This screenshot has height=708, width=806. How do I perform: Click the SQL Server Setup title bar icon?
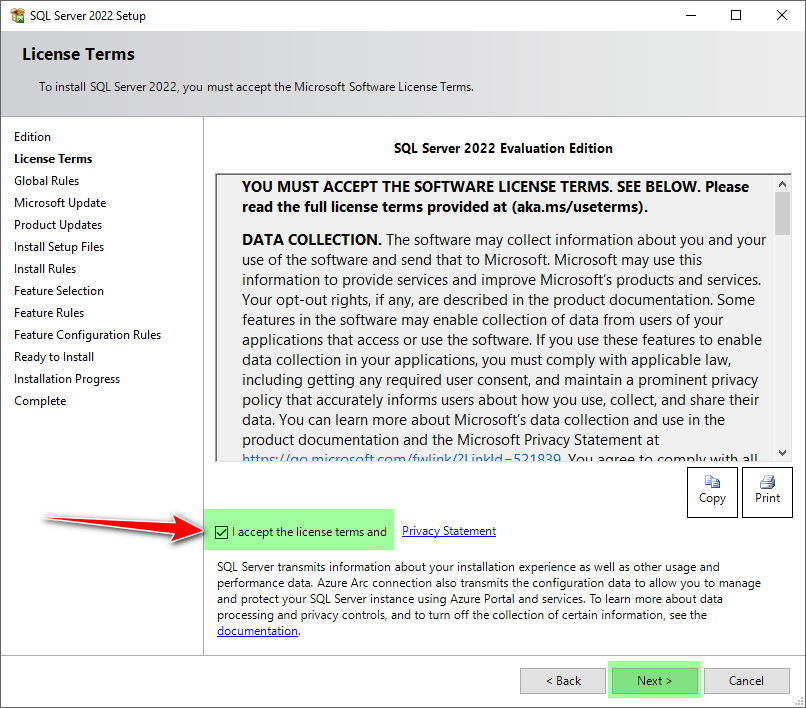(x=16, y=15)
